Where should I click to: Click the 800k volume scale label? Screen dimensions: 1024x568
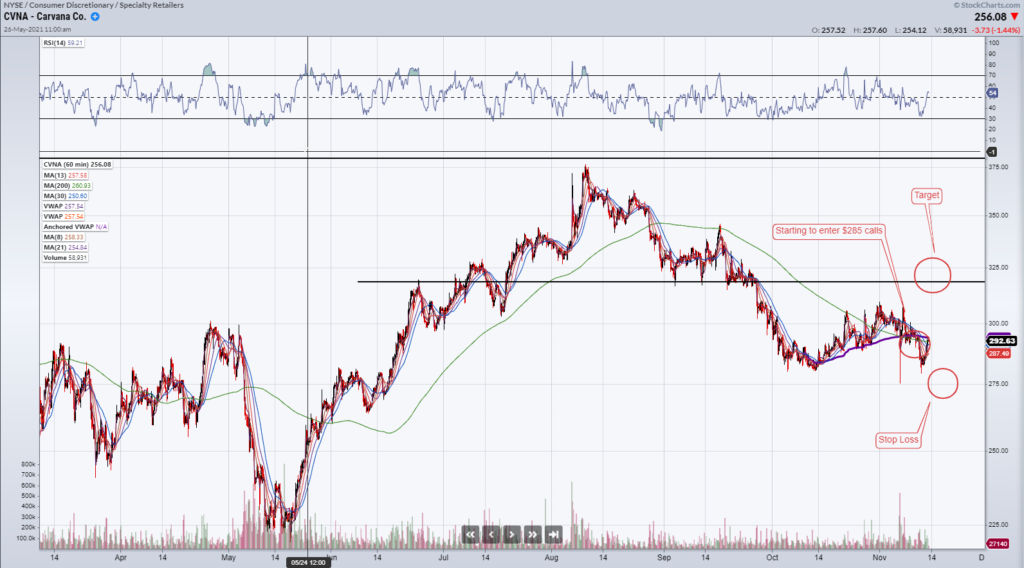[x=28, y=464]
